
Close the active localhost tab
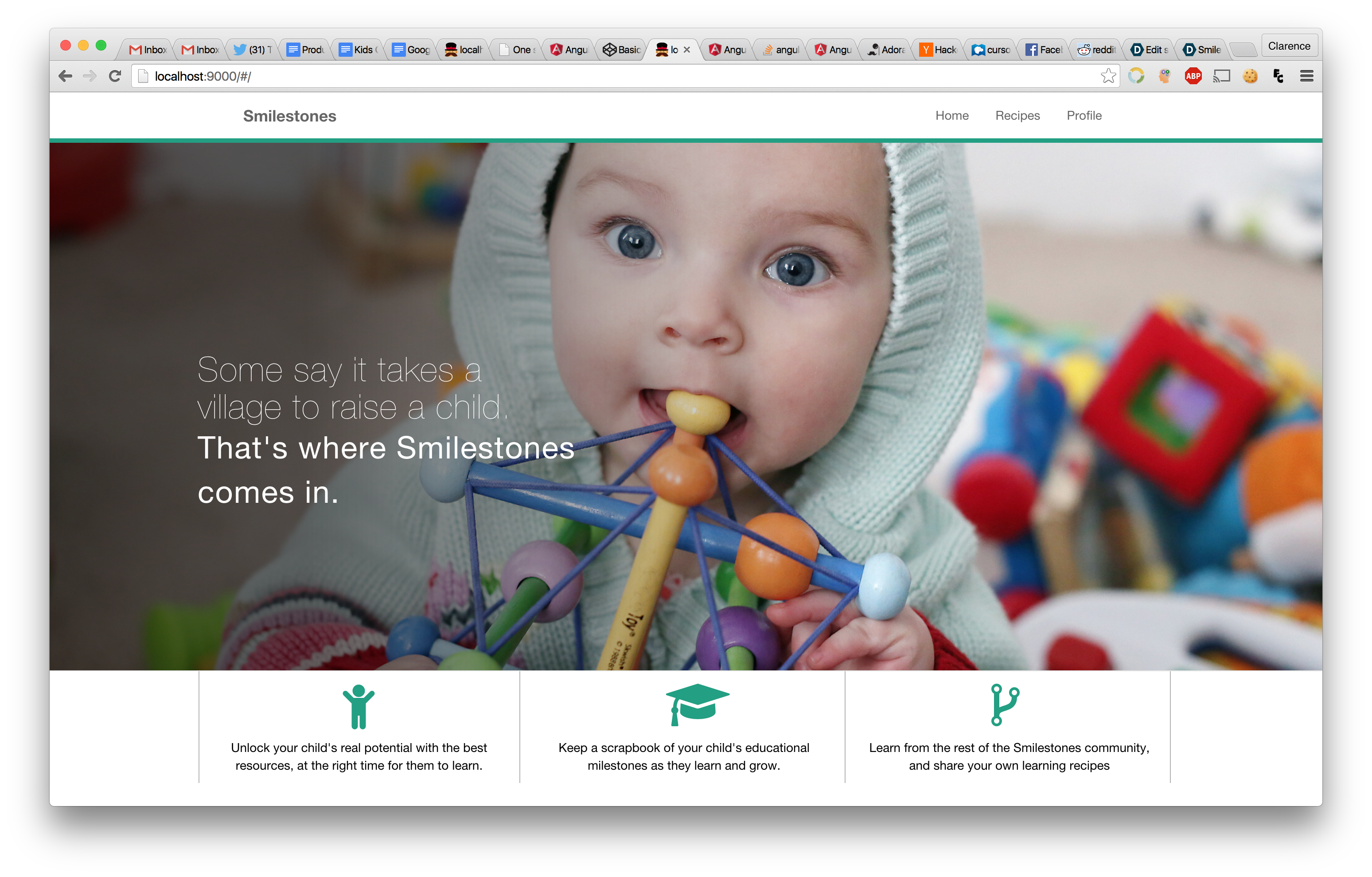coord(687,50)
